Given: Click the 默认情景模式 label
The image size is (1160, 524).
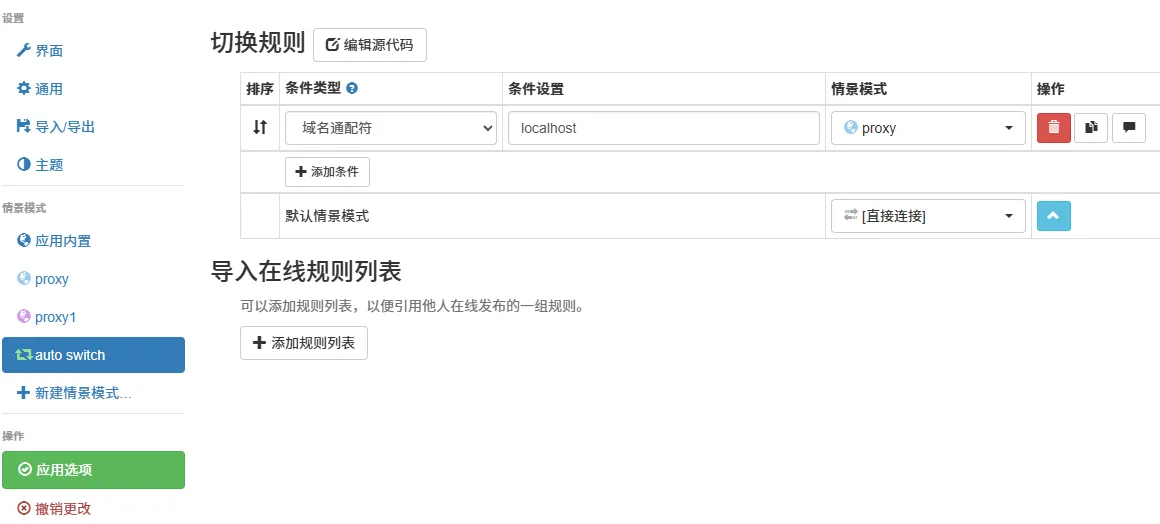Looking at the screenshot, I should pos(327,216).
